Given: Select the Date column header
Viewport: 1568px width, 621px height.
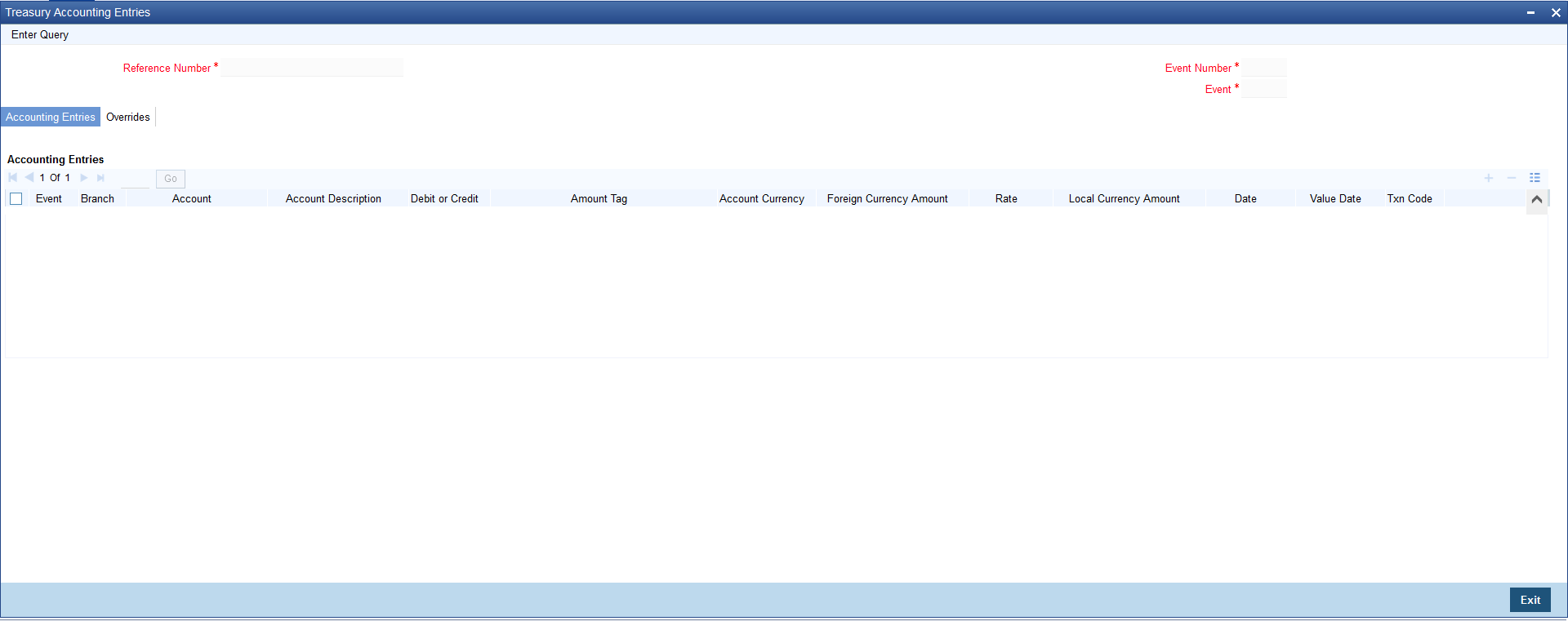Looking at the screenshot, I should [1245, 199].
